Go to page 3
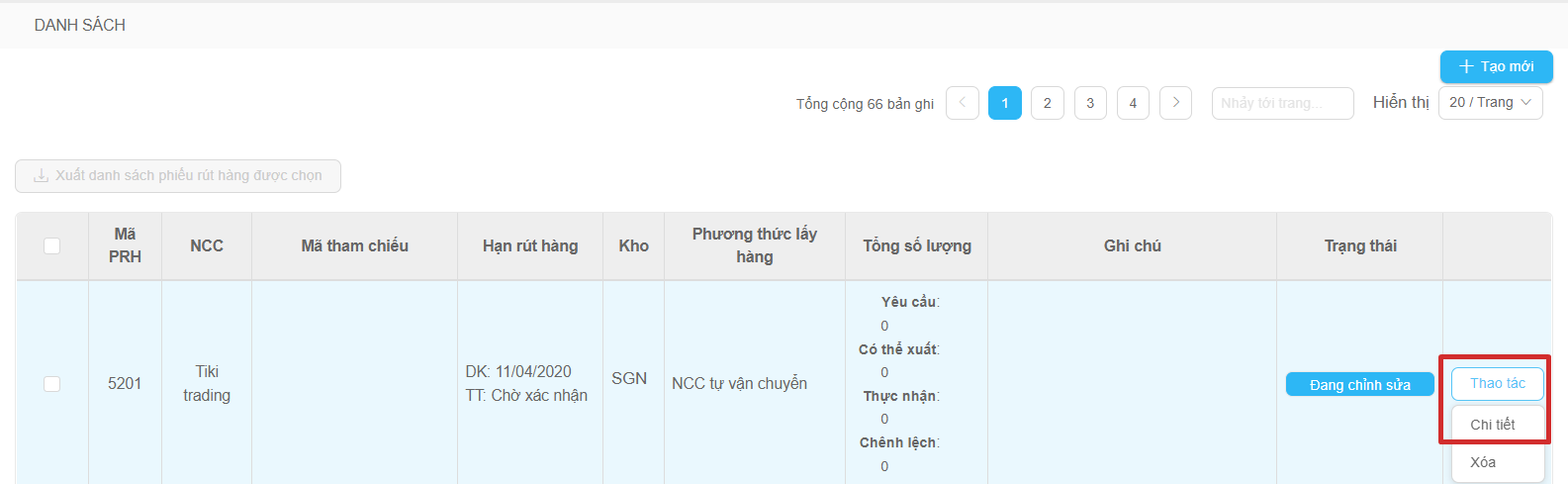The height and width of the screenshot is (484, 1568). click(x=1090, y=103)
